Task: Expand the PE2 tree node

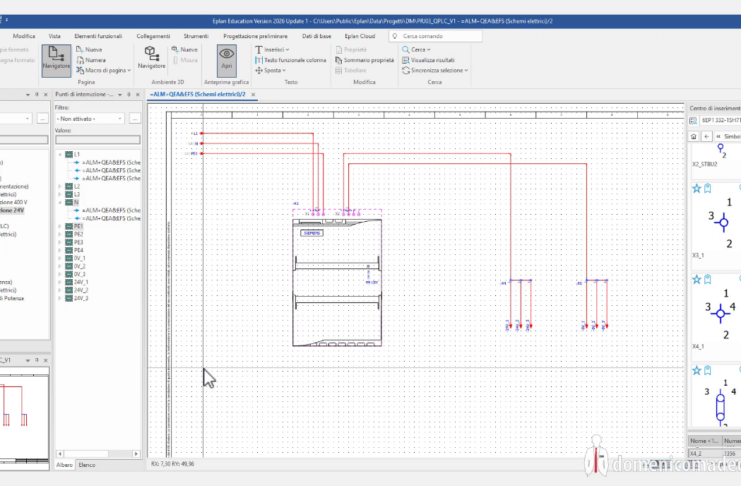Action: click(60, 234)
